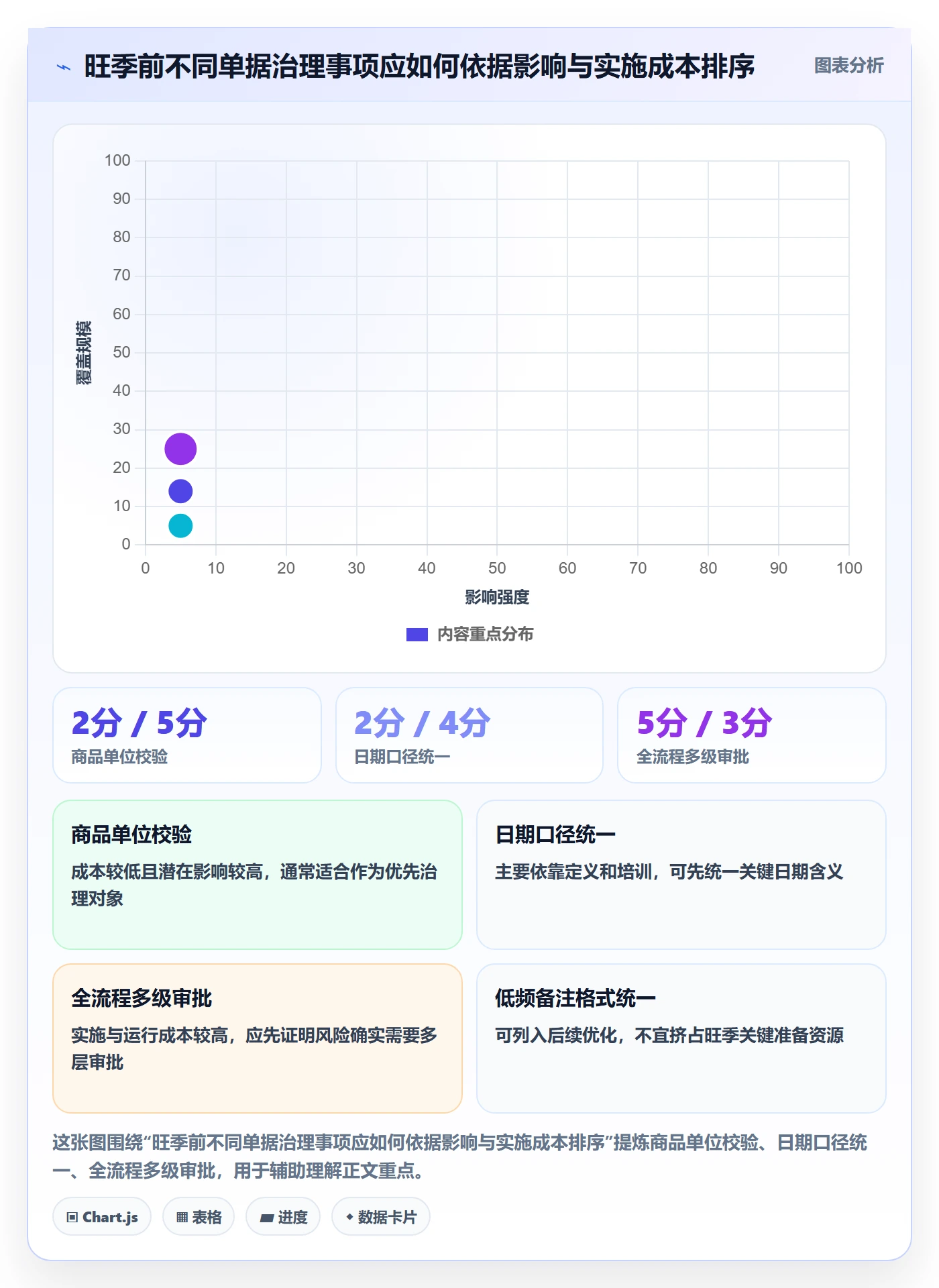Select the 2分 / 5分 商品单位校验 stat card
The height and width of the screenshot is (1288, 939).
coord(187,735)
